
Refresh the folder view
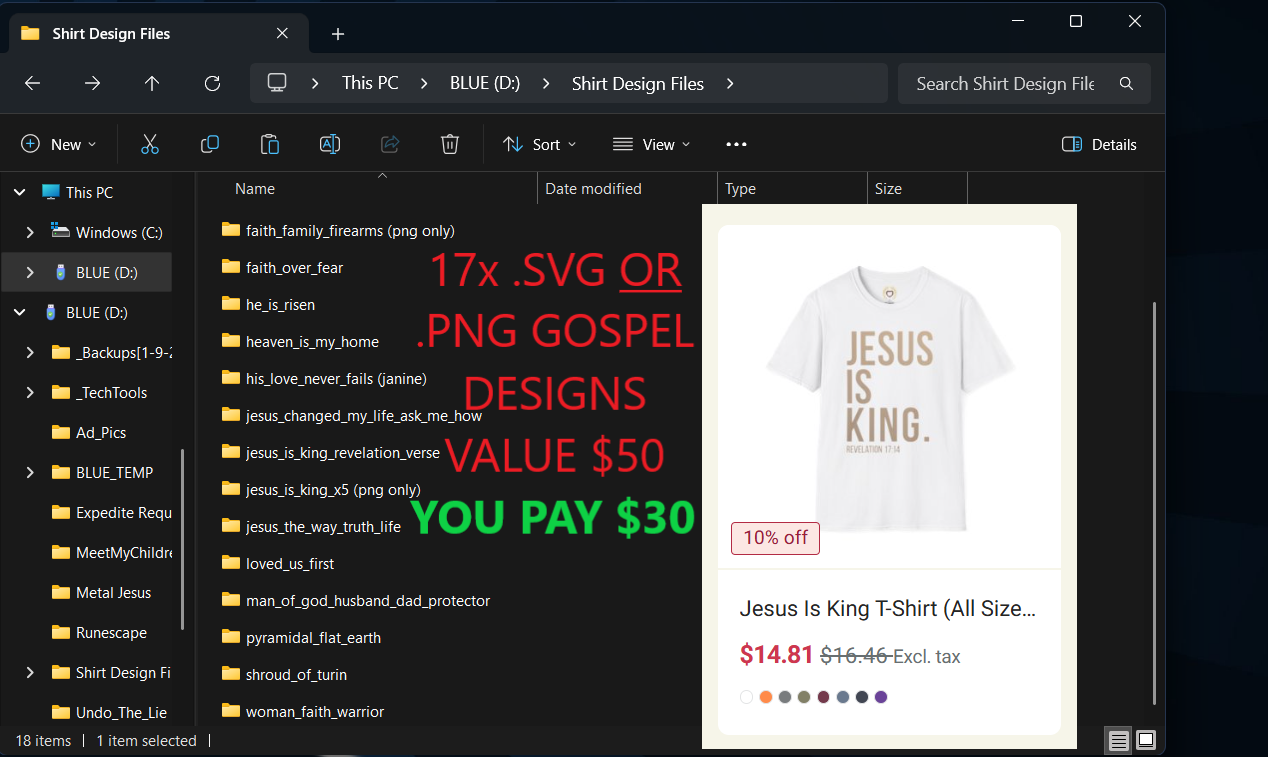pyautogui.click(x=212, y=83)
